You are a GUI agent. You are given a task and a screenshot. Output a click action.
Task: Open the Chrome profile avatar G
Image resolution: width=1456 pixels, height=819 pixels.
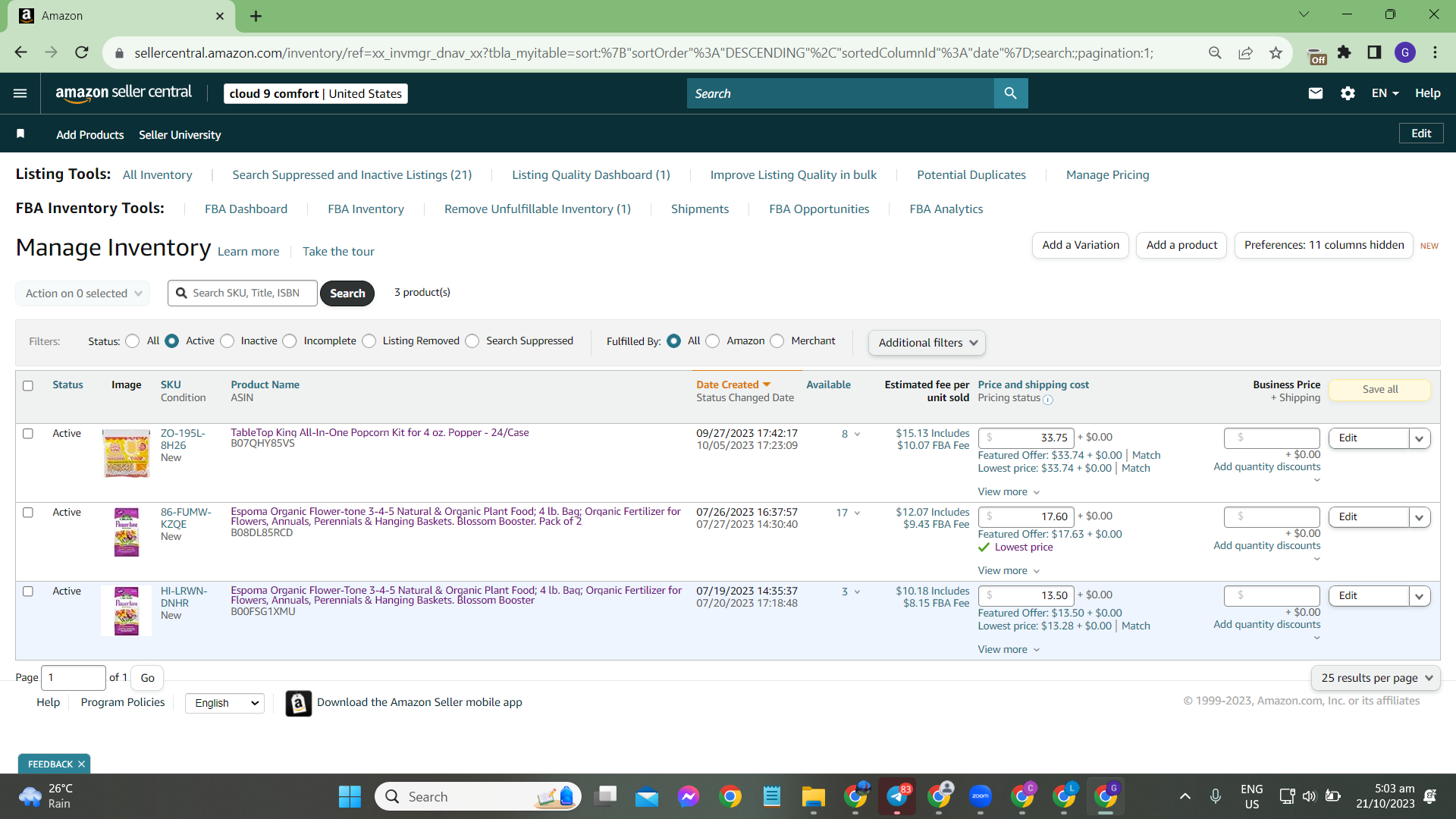1405,52
